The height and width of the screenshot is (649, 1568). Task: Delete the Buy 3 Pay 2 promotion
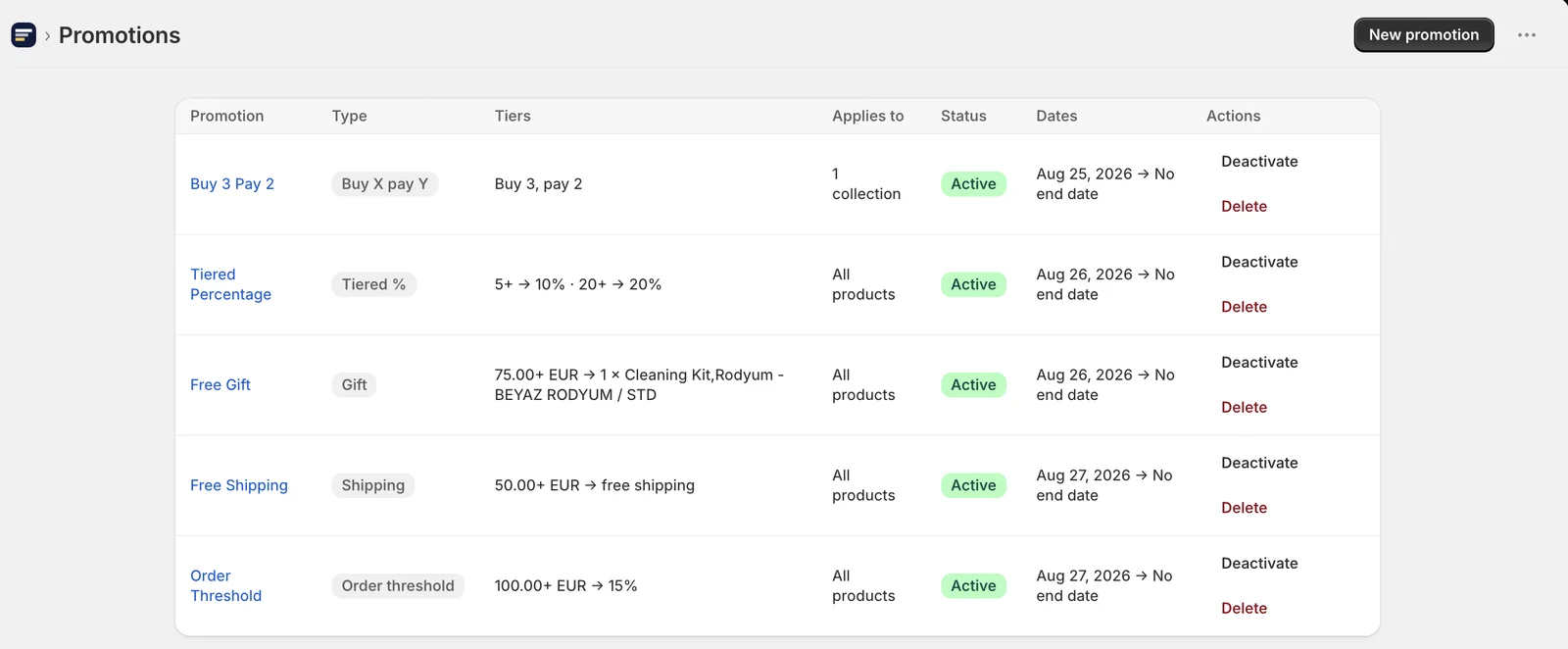[x=1244, y=207]
